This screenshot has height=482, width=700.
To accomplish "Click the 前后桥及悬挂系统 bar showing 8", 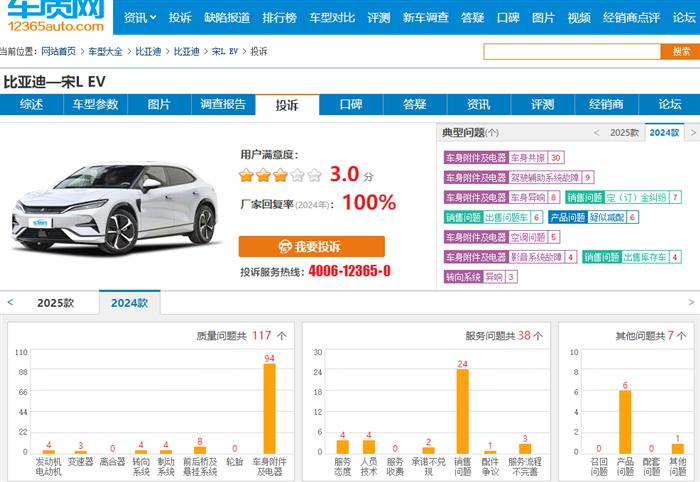I will coord(200,450).
